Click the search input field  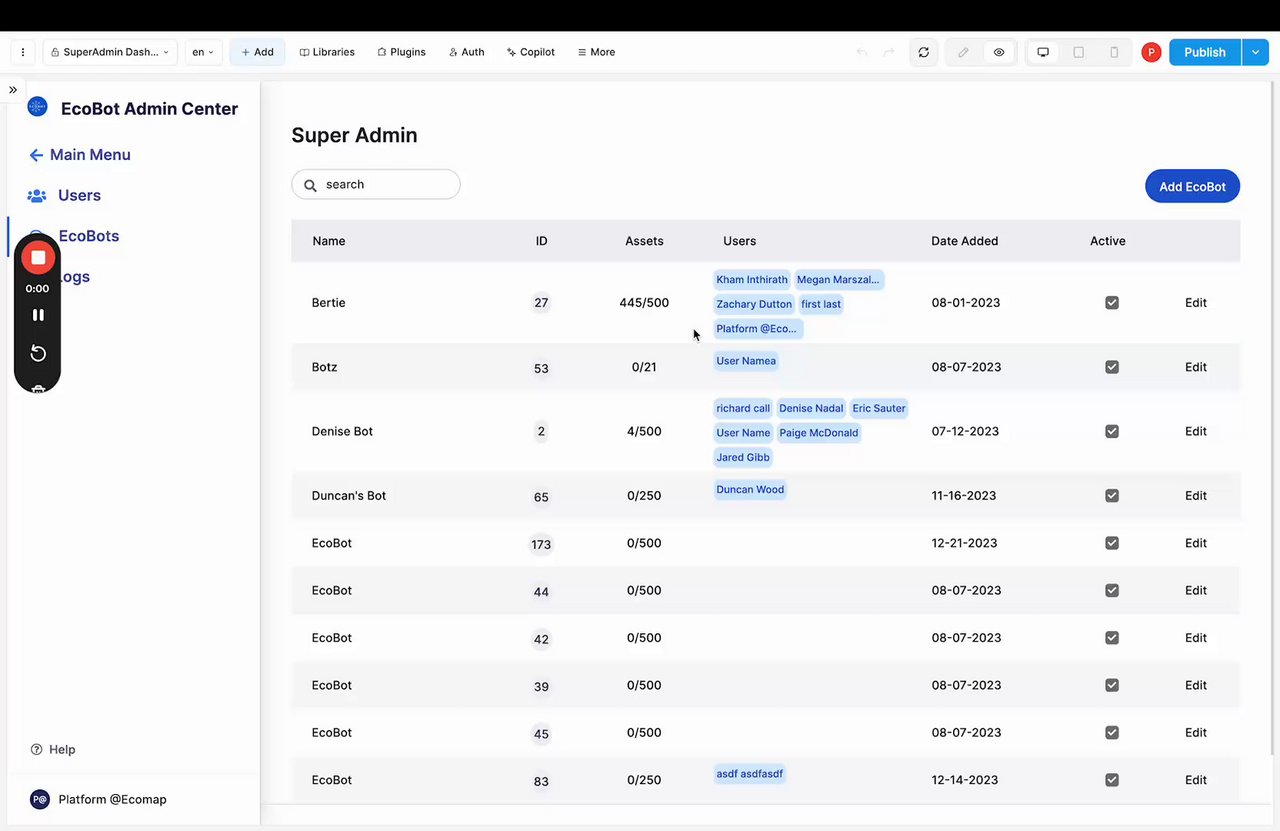click(x=376, y=184)
